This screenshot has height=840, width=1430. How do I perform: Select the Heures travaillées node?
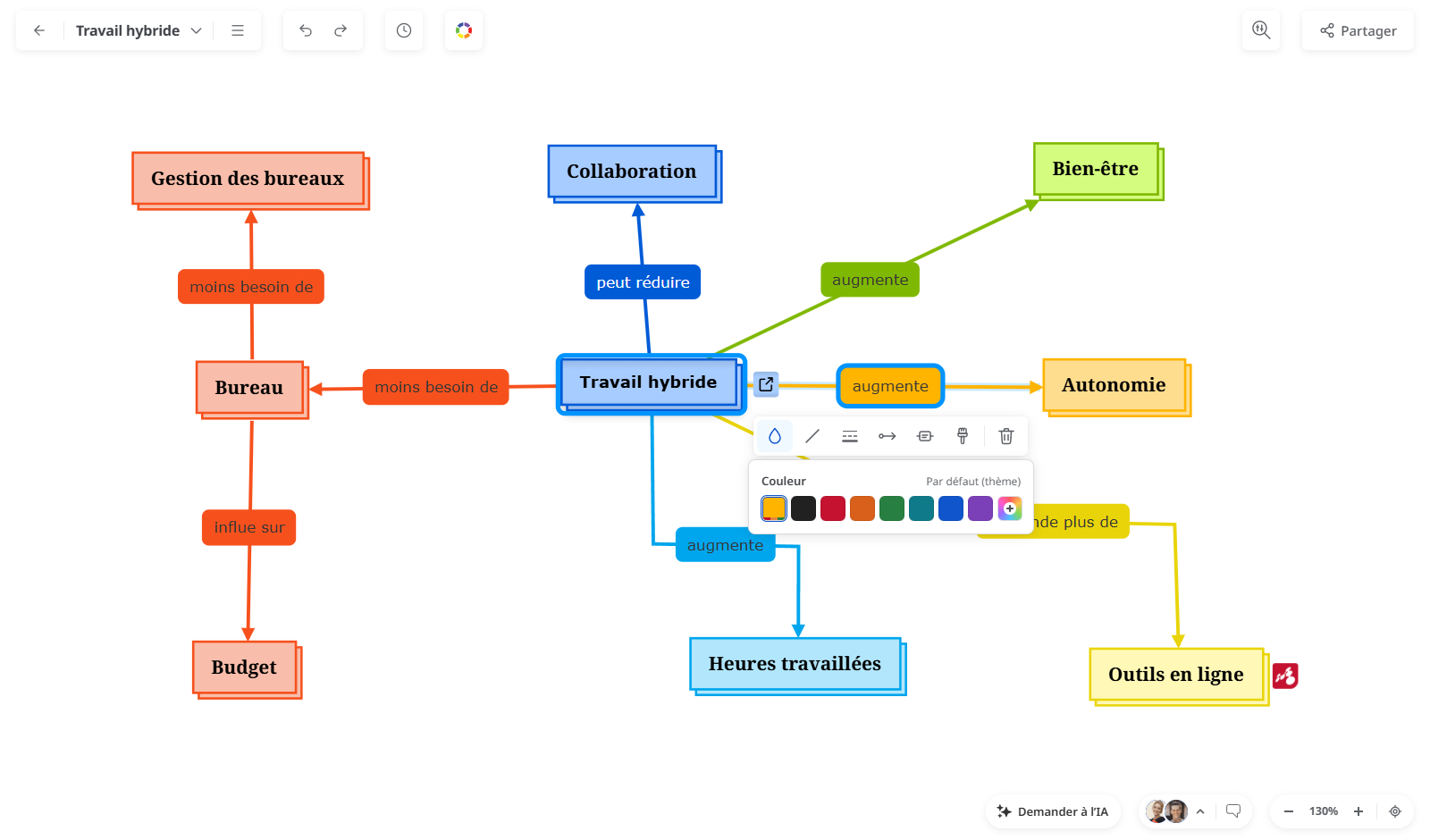[797, 666]
